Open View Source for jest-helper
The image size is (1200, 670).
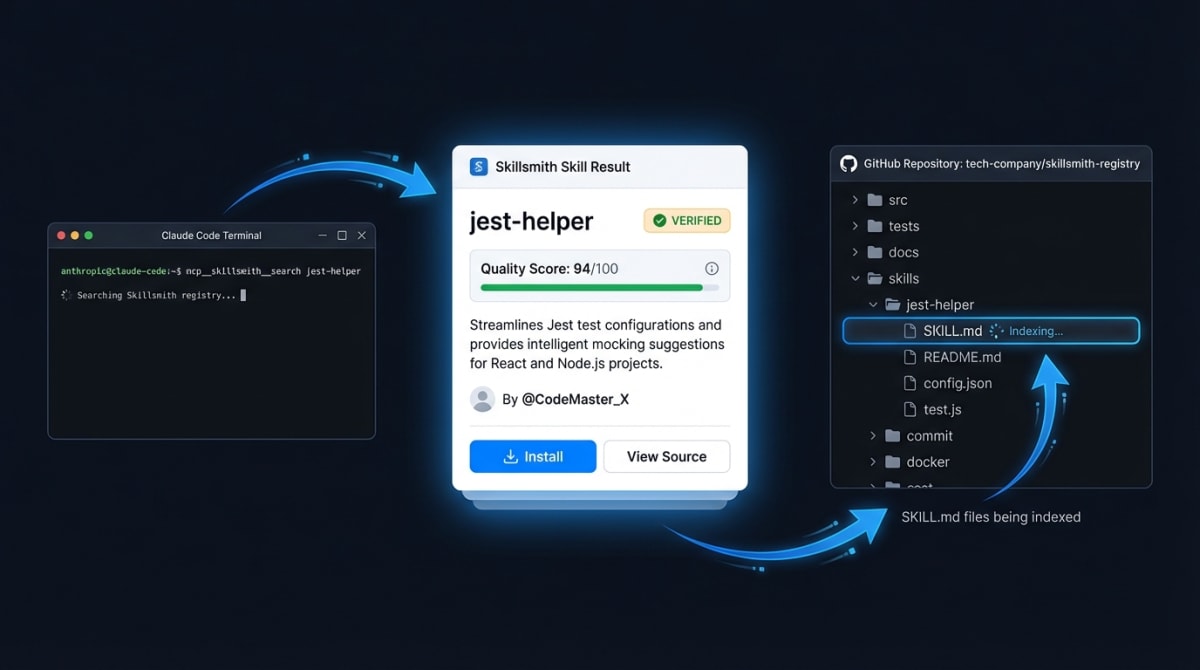pyautogui.click(x=667, y=456)
